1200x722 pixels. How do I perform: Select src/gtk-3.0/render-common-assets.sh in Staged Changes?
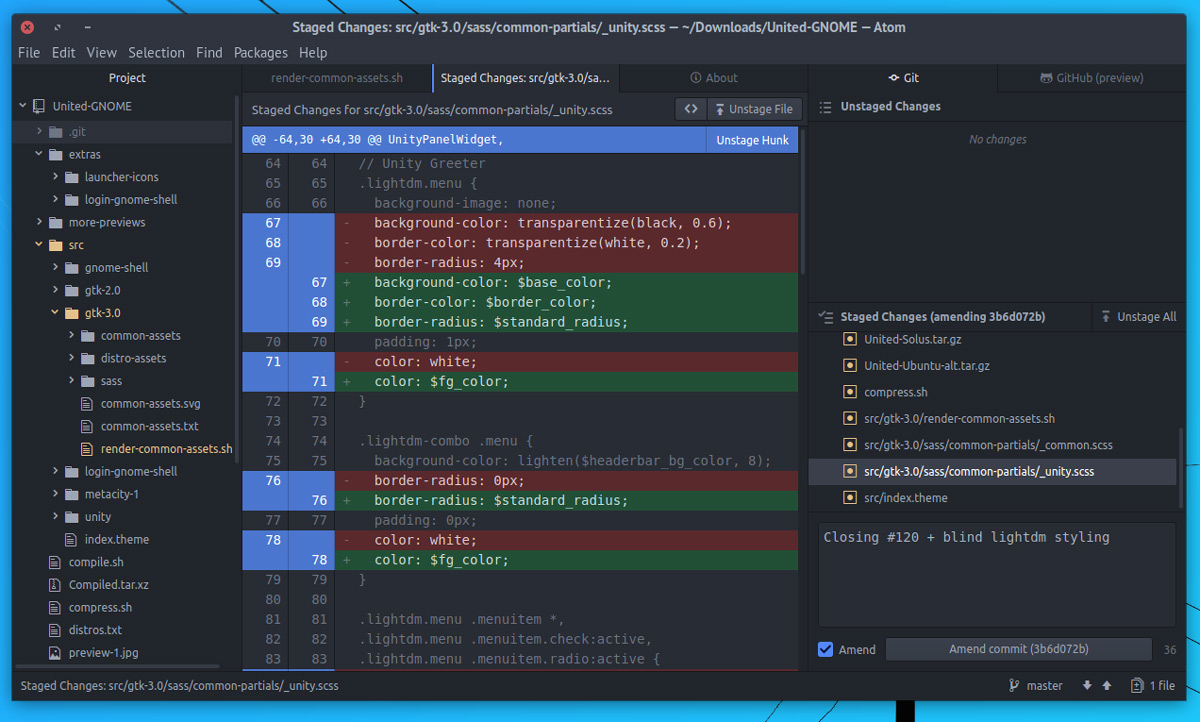click(x=992, y=418)
